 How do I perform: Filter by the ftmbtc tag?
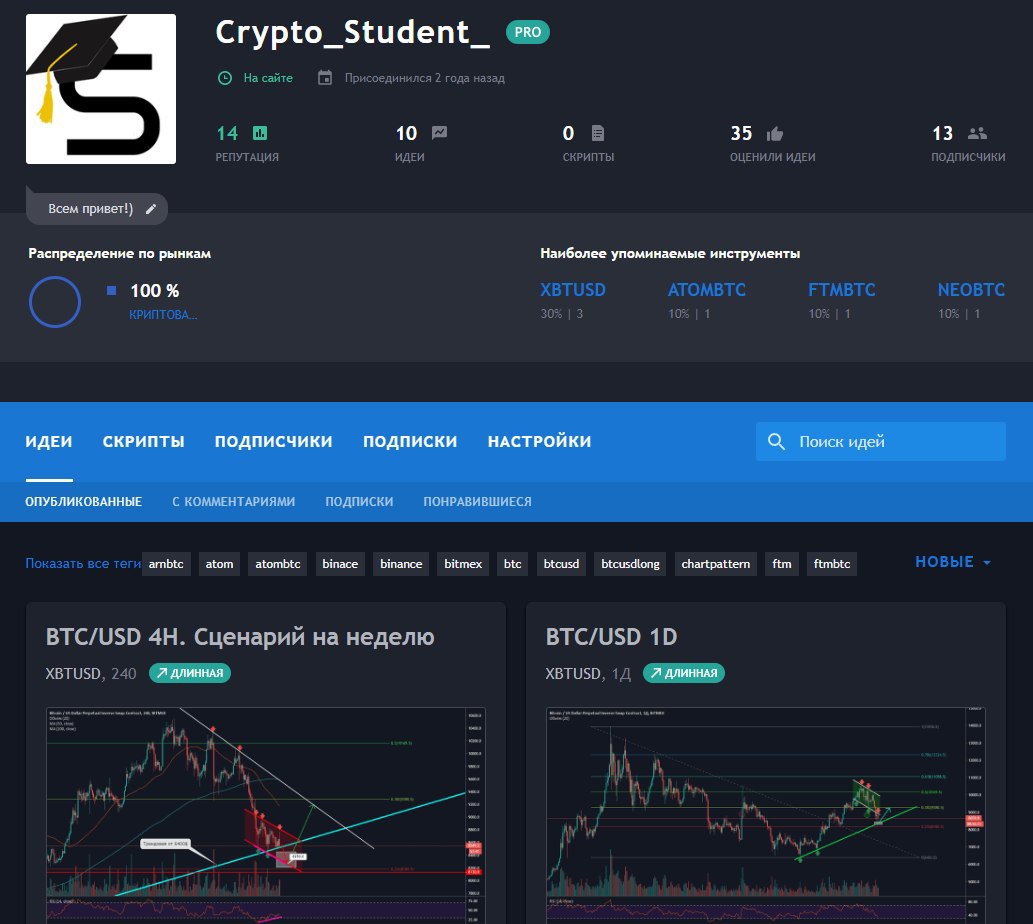point(832,564)
